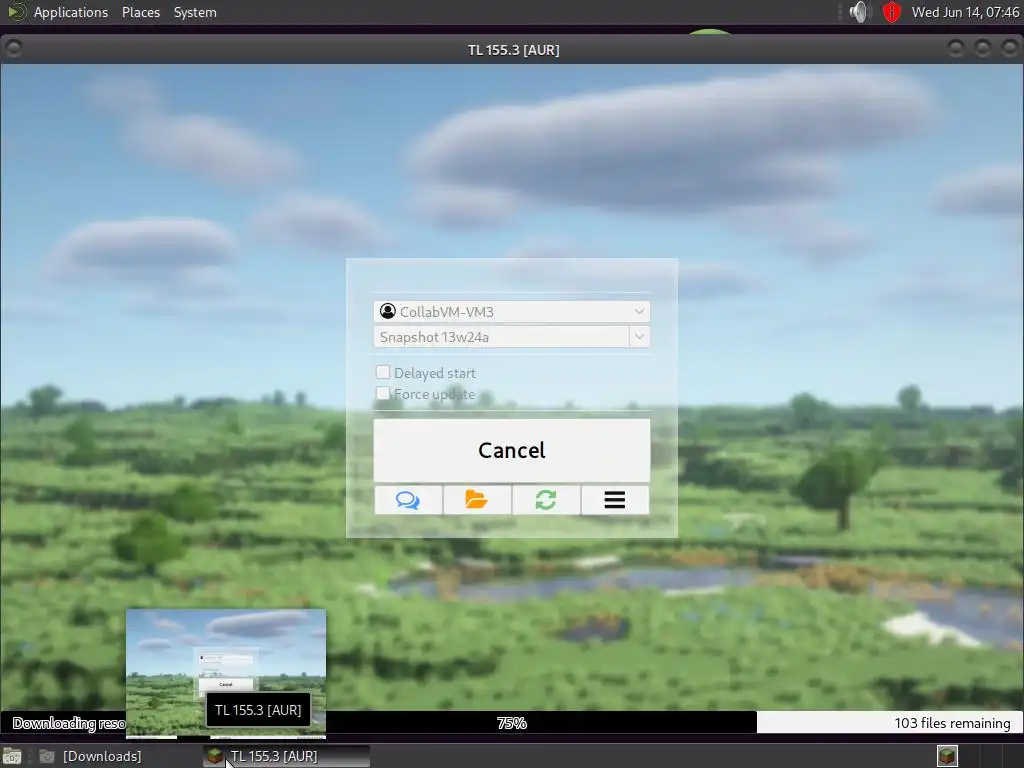Image resolution: width=1024 pixels, height=768 pixels.
Task: Click the TL 155.3 window preview thumbnail
Action: (x=226, y=673)
